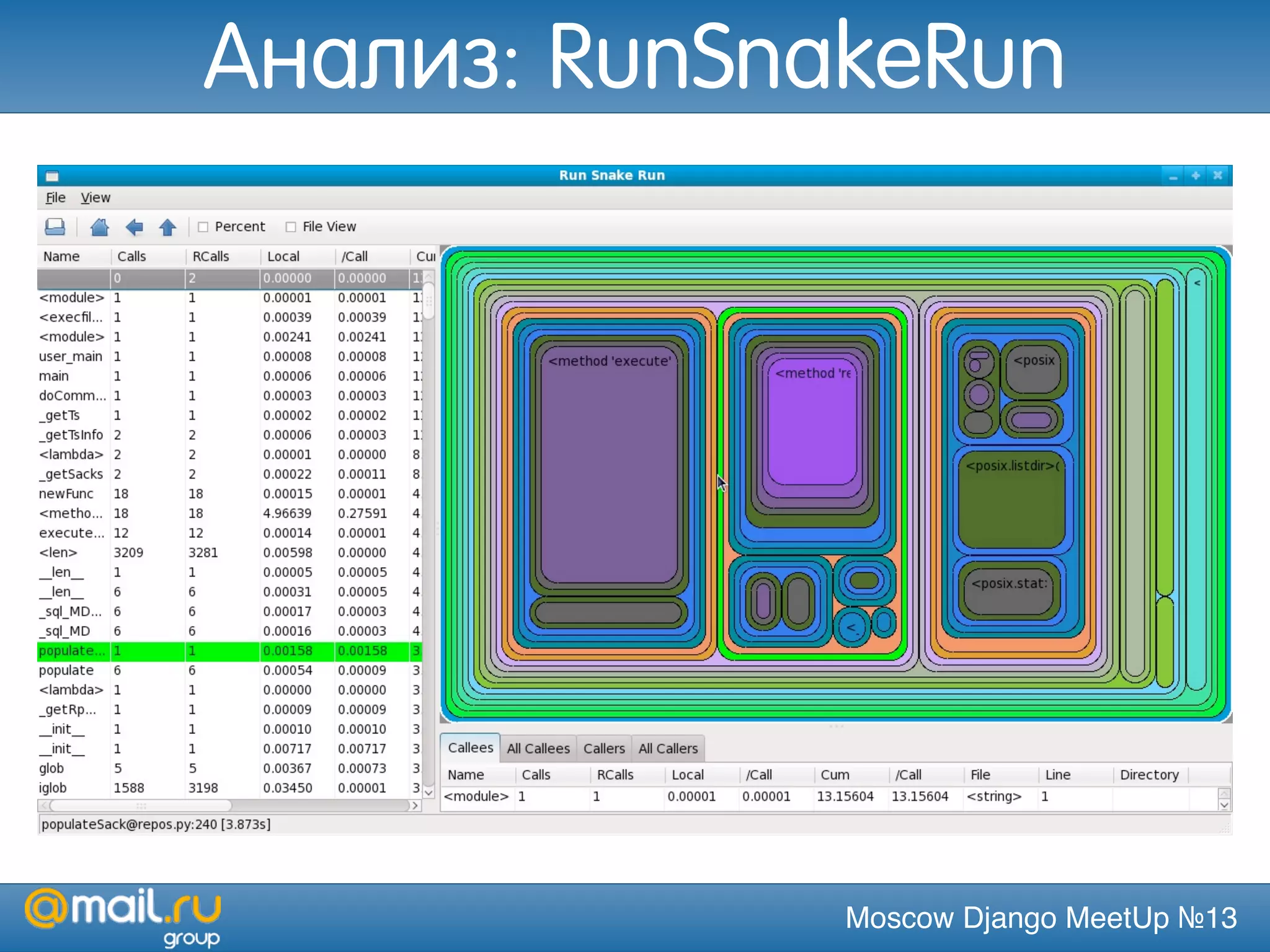Click function list vertical scrollbar thumb
Image resolution: width=1270 pixels, height=952 pixels.
[429, 301]
